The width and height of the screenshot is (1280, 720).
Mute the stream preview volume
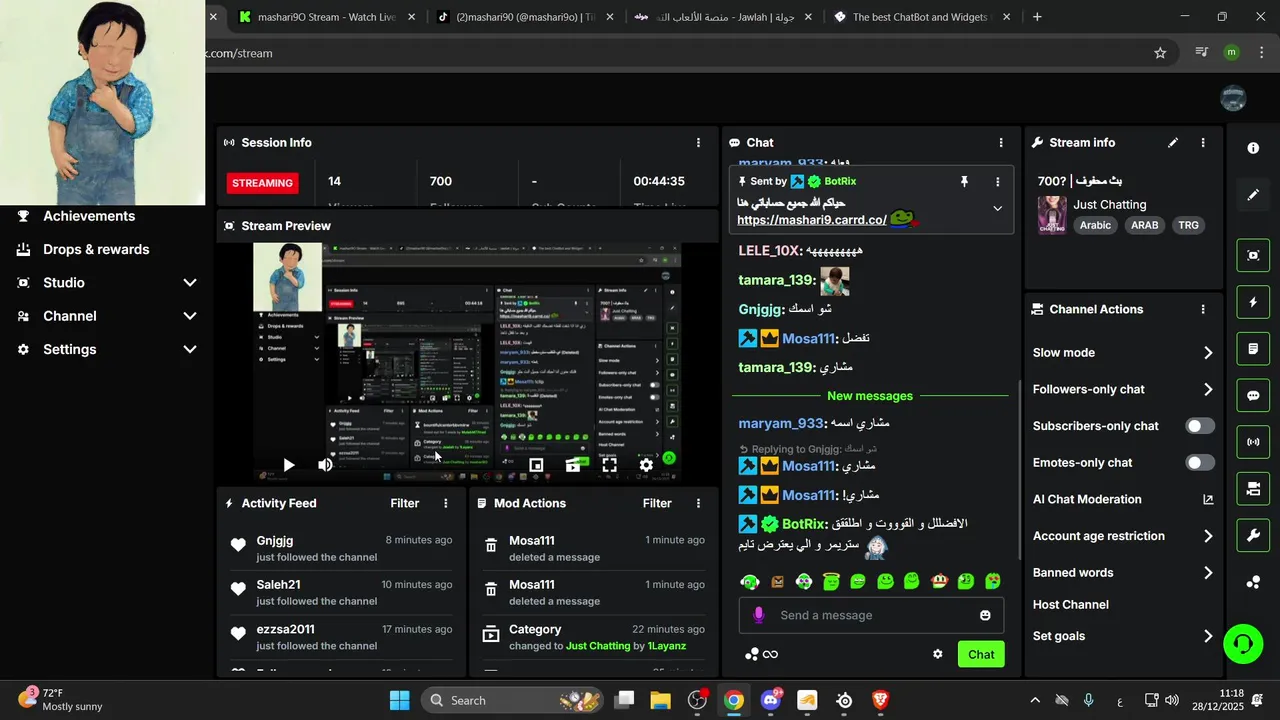(x=325, y=465)
